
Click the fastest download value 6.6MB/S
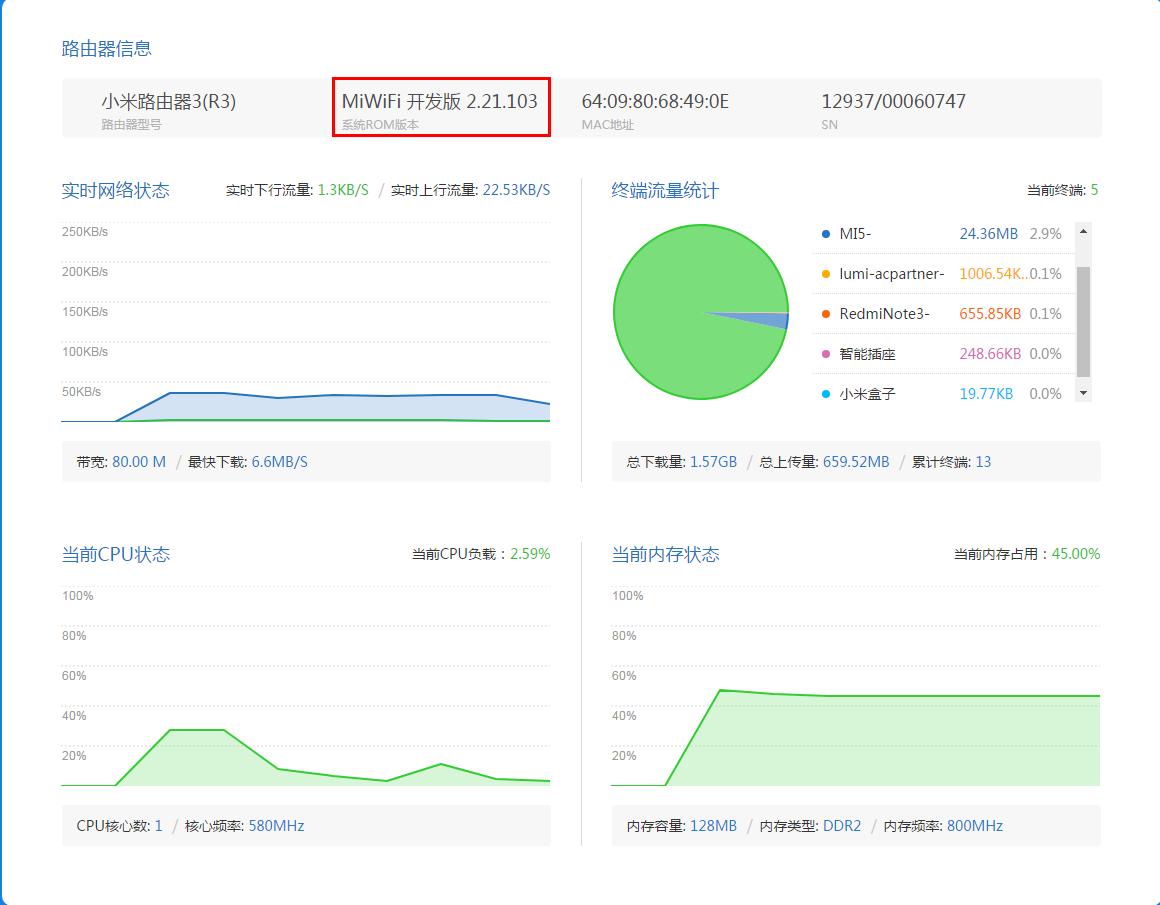(280, 462)
